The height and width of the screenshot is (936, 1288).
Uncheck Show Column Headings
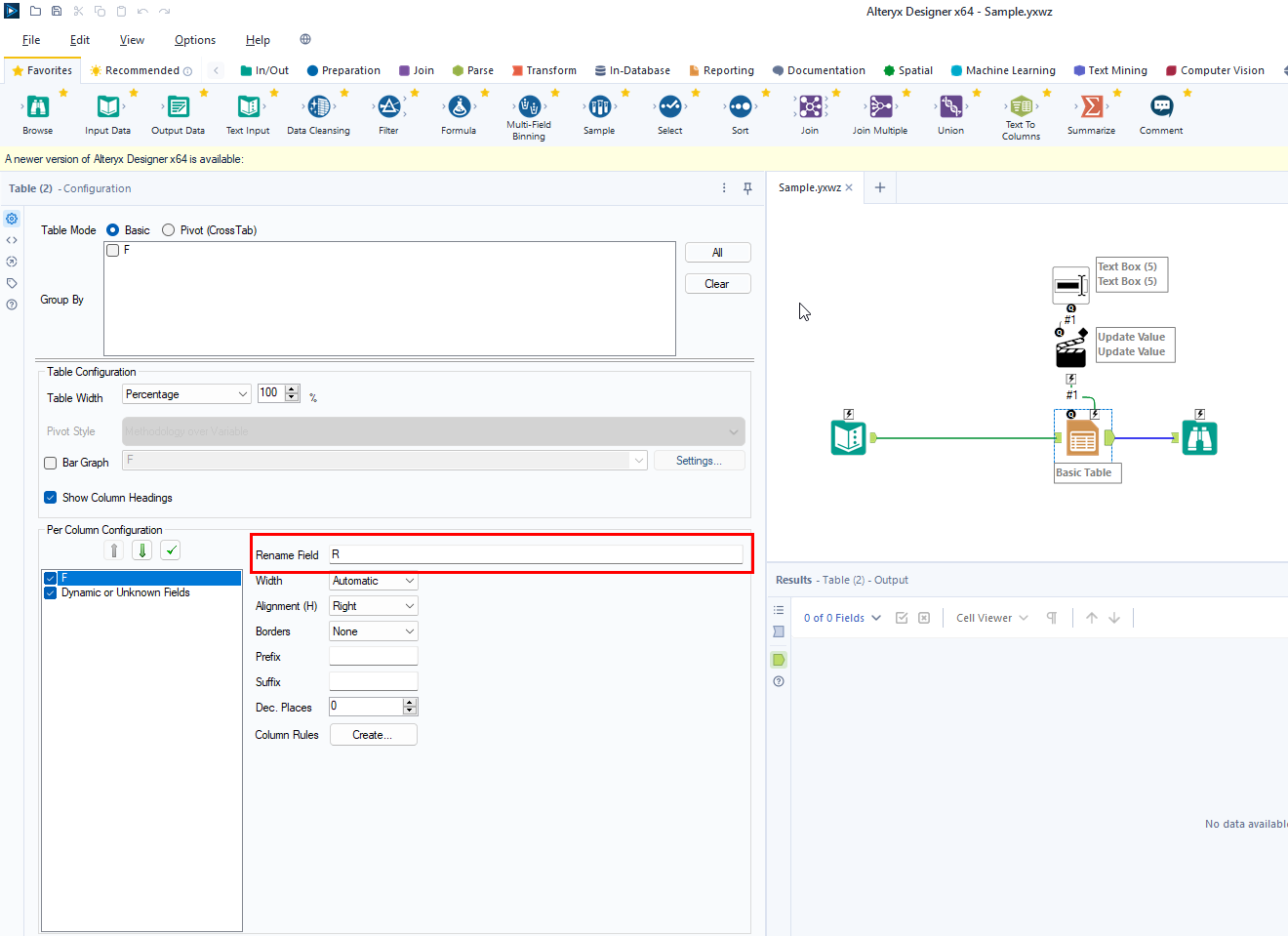(x=50, y=497)
